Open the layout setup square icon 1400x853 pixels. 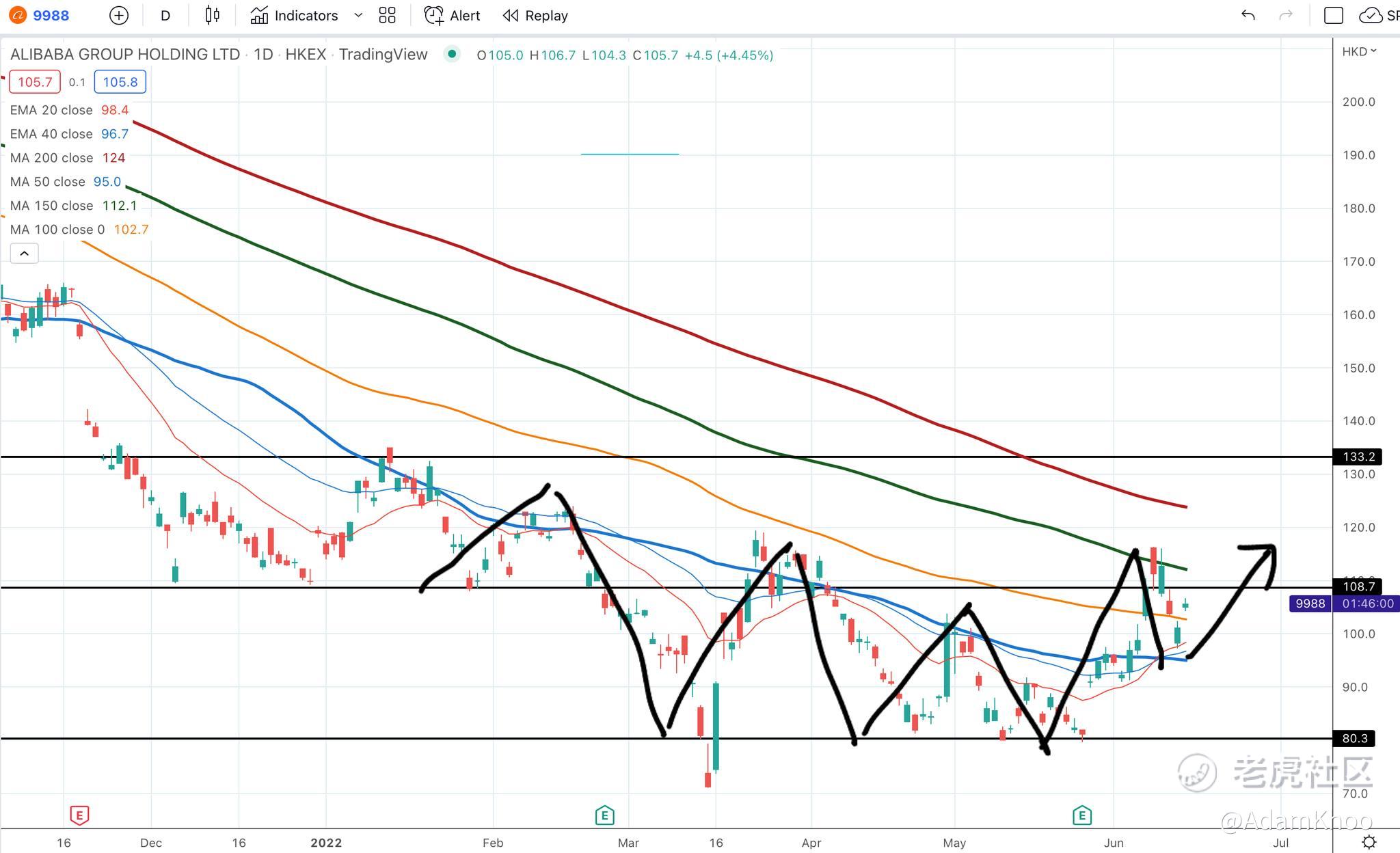tap(1333, 16)
